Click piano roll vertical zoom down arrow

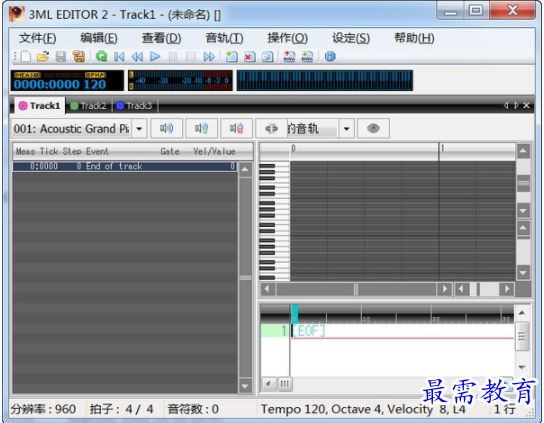pyautogui.click(x=523, y=272)
